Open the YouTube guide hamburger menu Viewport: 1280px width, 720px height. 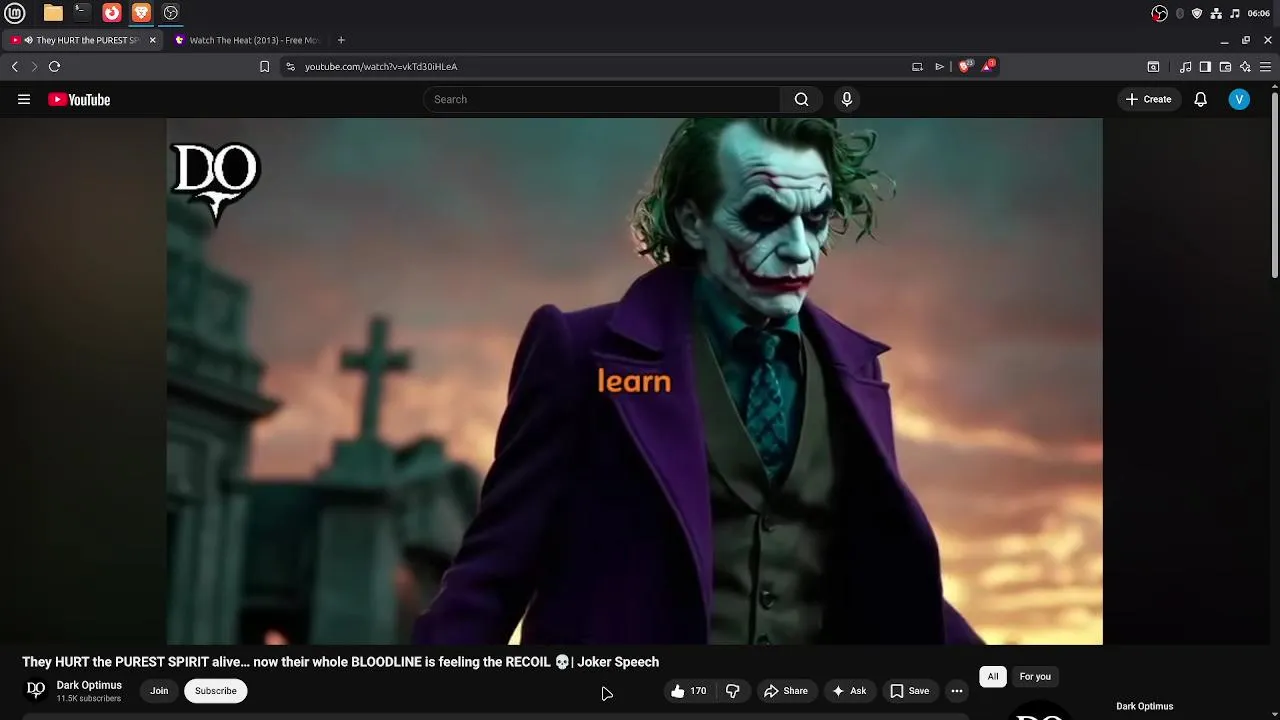click(24, 99)
